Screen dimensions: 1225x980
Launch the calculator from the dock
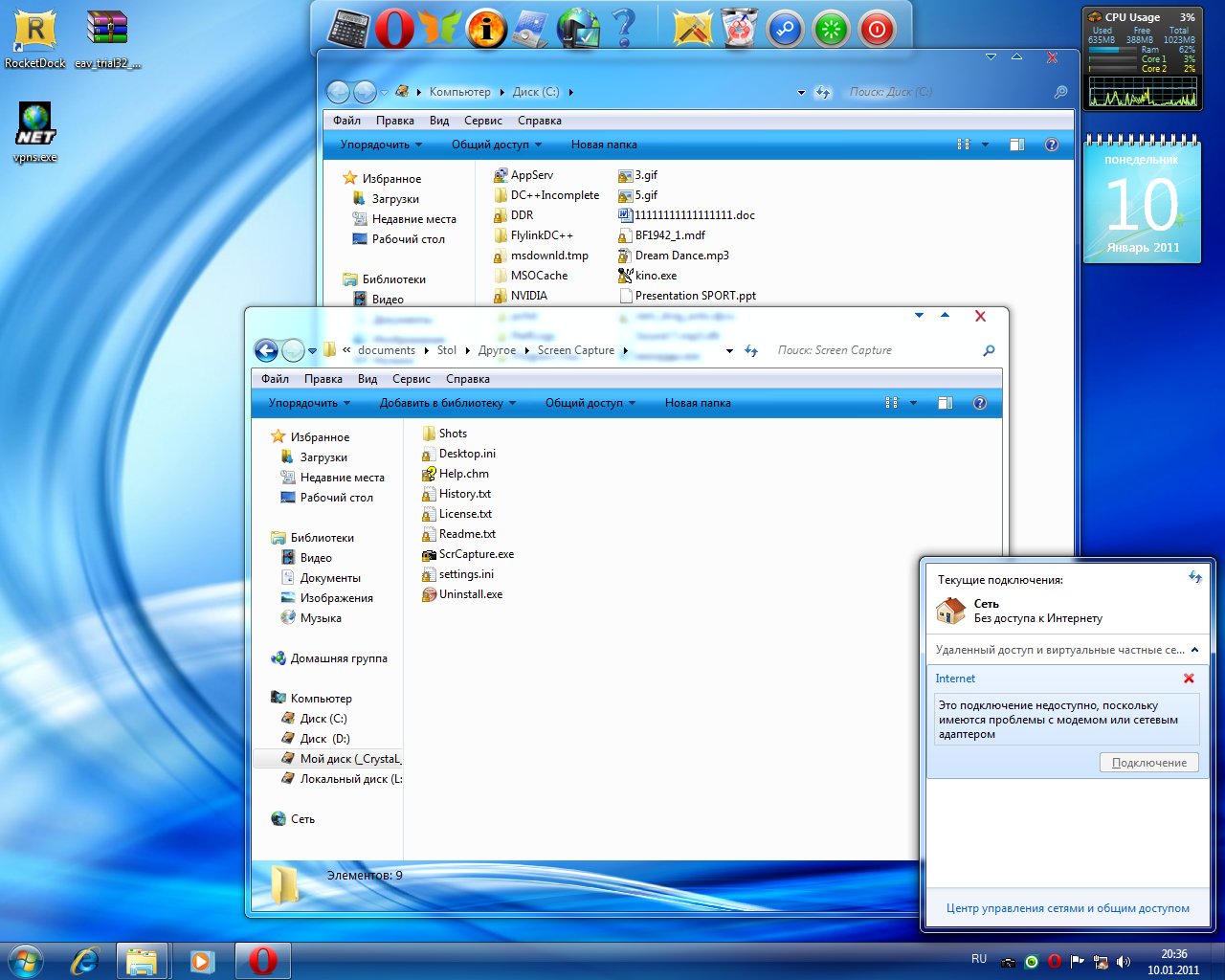pyautogui.click(x=348, y=29)
